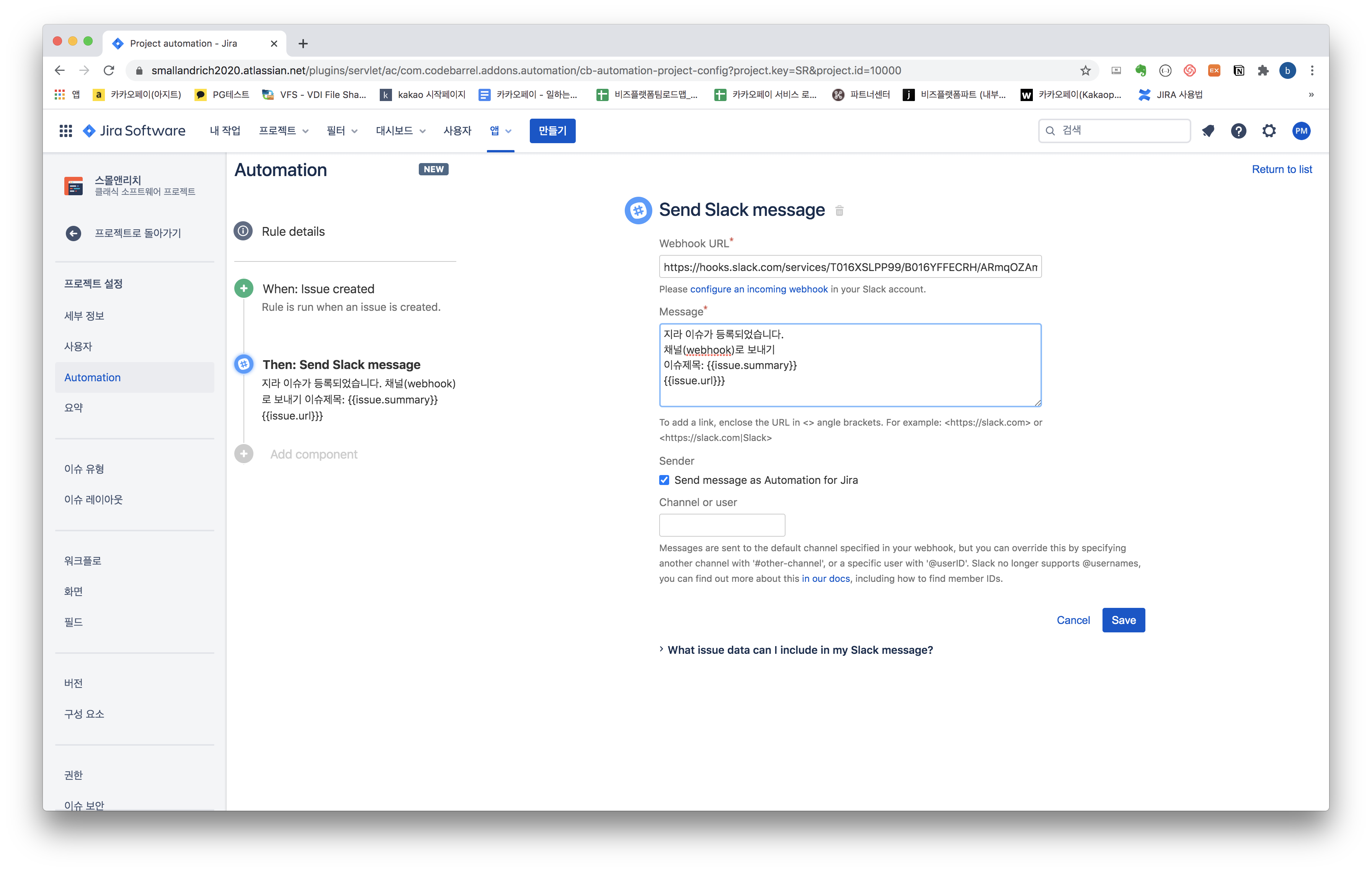
Task: Expand the 대시보드 dropdown menu
Action: [400, 131]
